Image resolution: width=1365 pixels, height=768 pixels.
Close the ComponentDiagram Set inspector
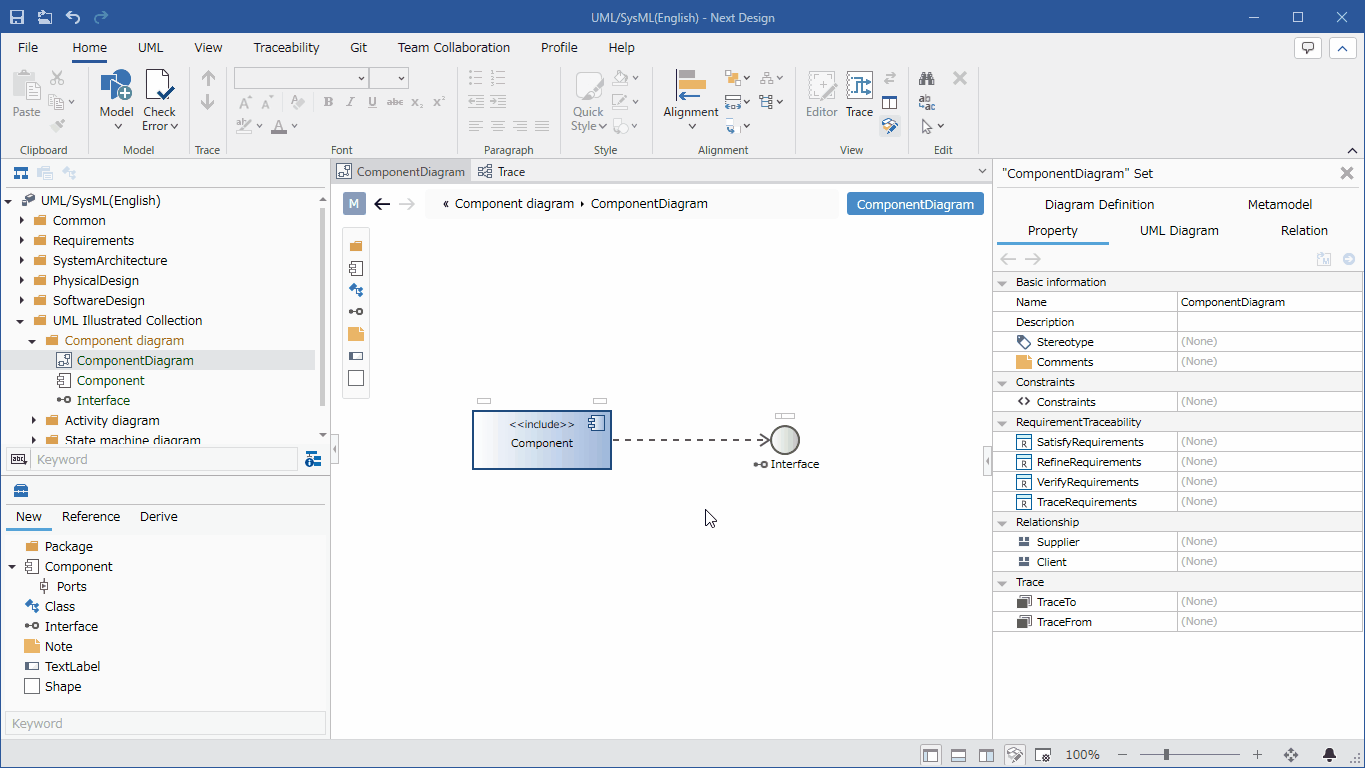point(1347,173)
